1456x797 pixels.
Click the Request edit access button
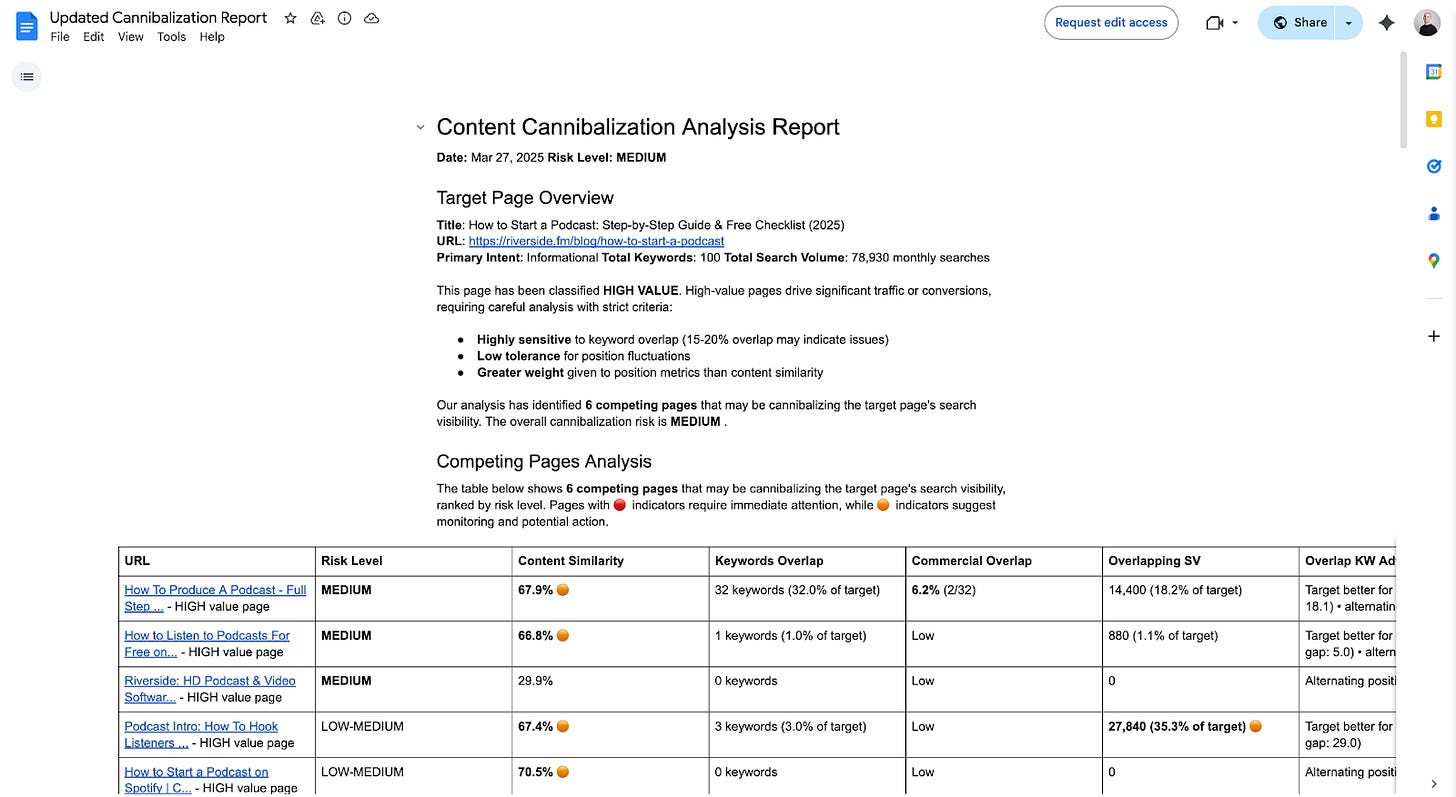tap(1111, 23)
